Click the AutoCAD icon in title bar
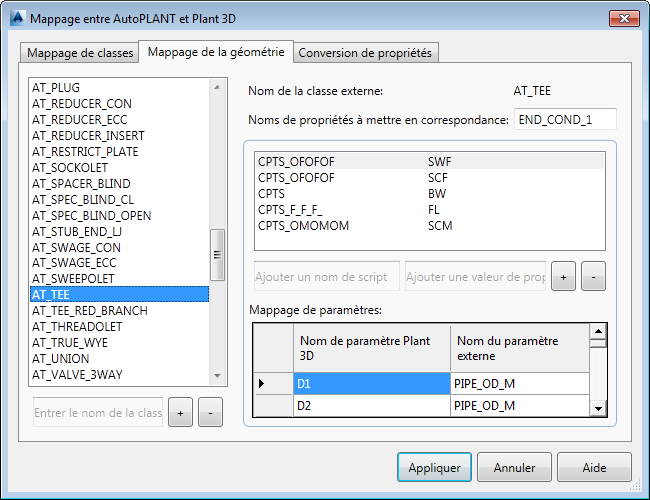Image resolution: width=650 pixels, height=500 pixels. (17, 18)
